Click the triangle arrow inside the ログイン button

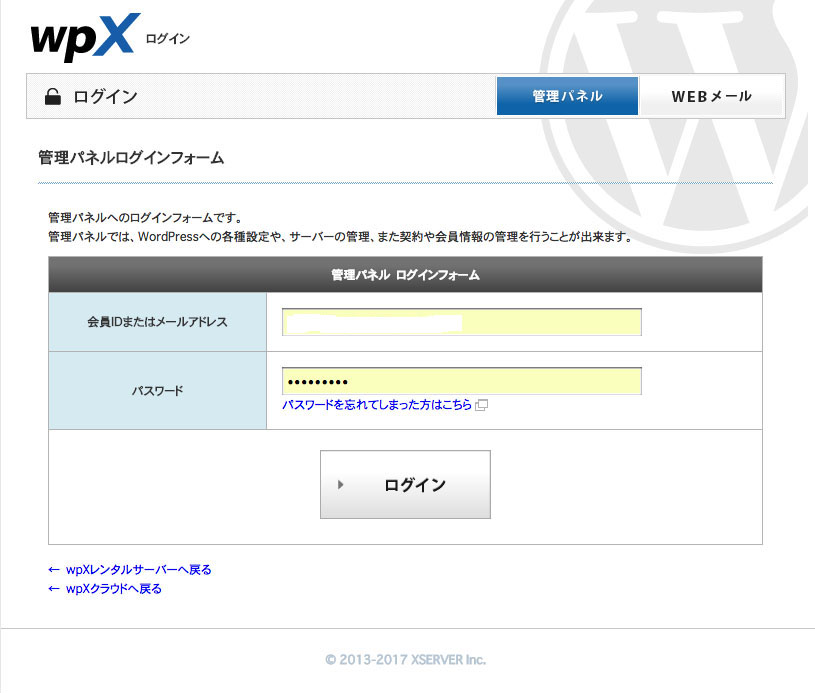point(341,485)
